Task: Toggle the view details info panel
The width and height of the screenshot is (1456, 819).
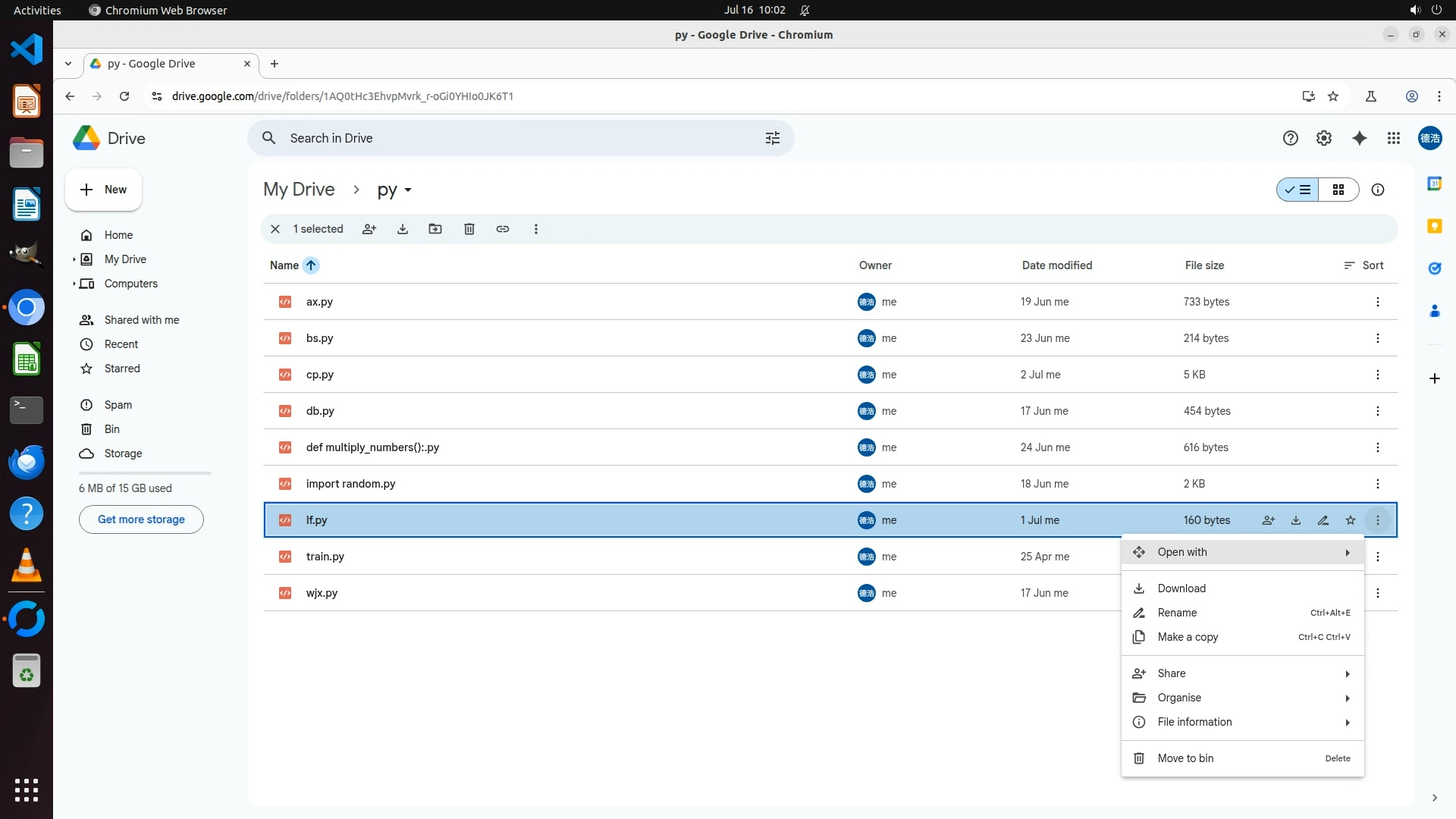Action: pyautogui.click(x=1378, y=190)
